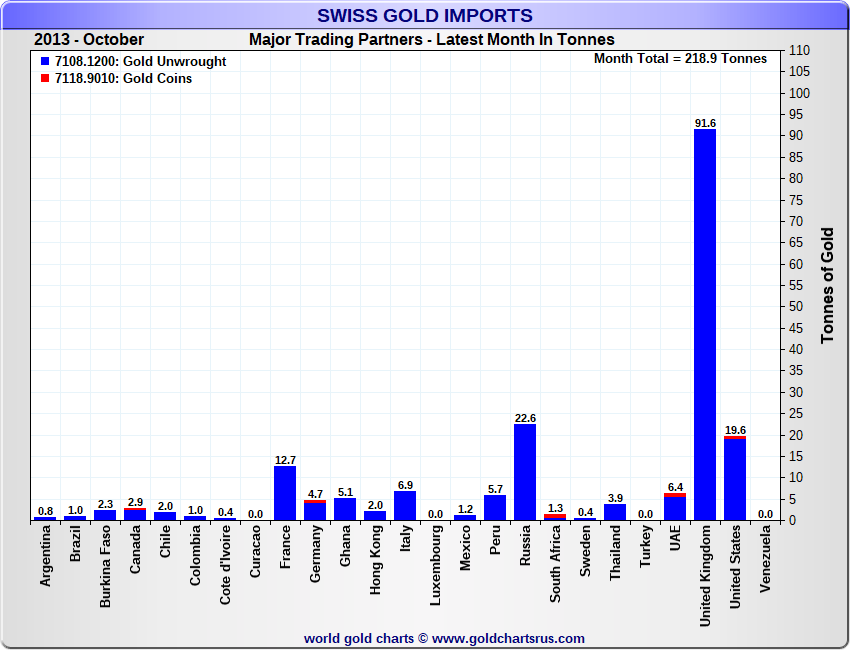Click the 7108.1200: Gold Unwrought legend label
The height and width of the screenshot is (650, 850).
tap(140, 62)
